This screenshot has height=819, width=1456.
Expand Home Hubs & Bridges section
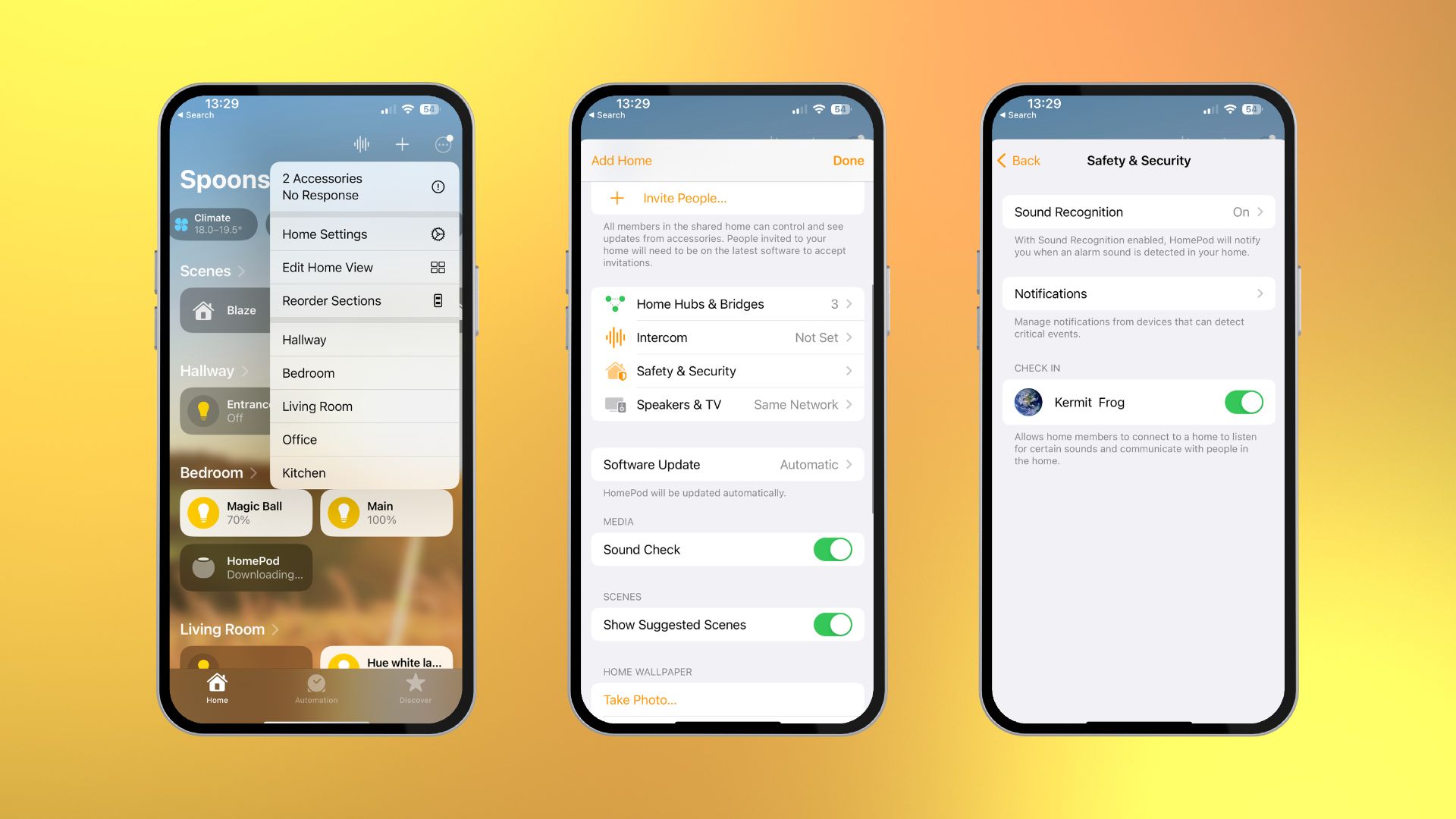click(728, 303)
